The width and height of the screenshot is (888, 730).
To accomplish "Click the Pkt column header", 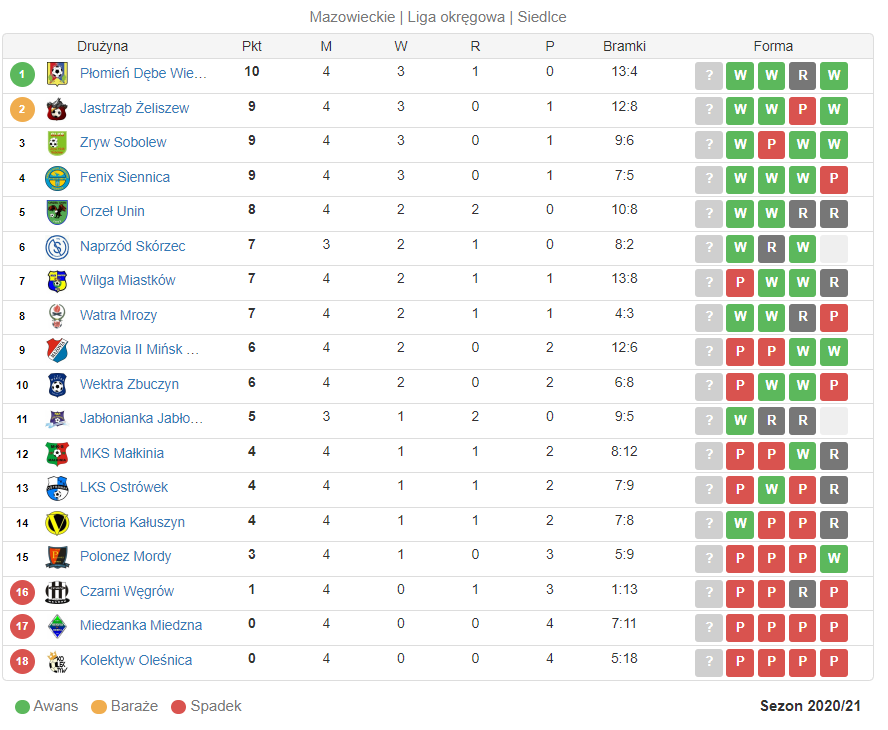I will coord(251,46).
